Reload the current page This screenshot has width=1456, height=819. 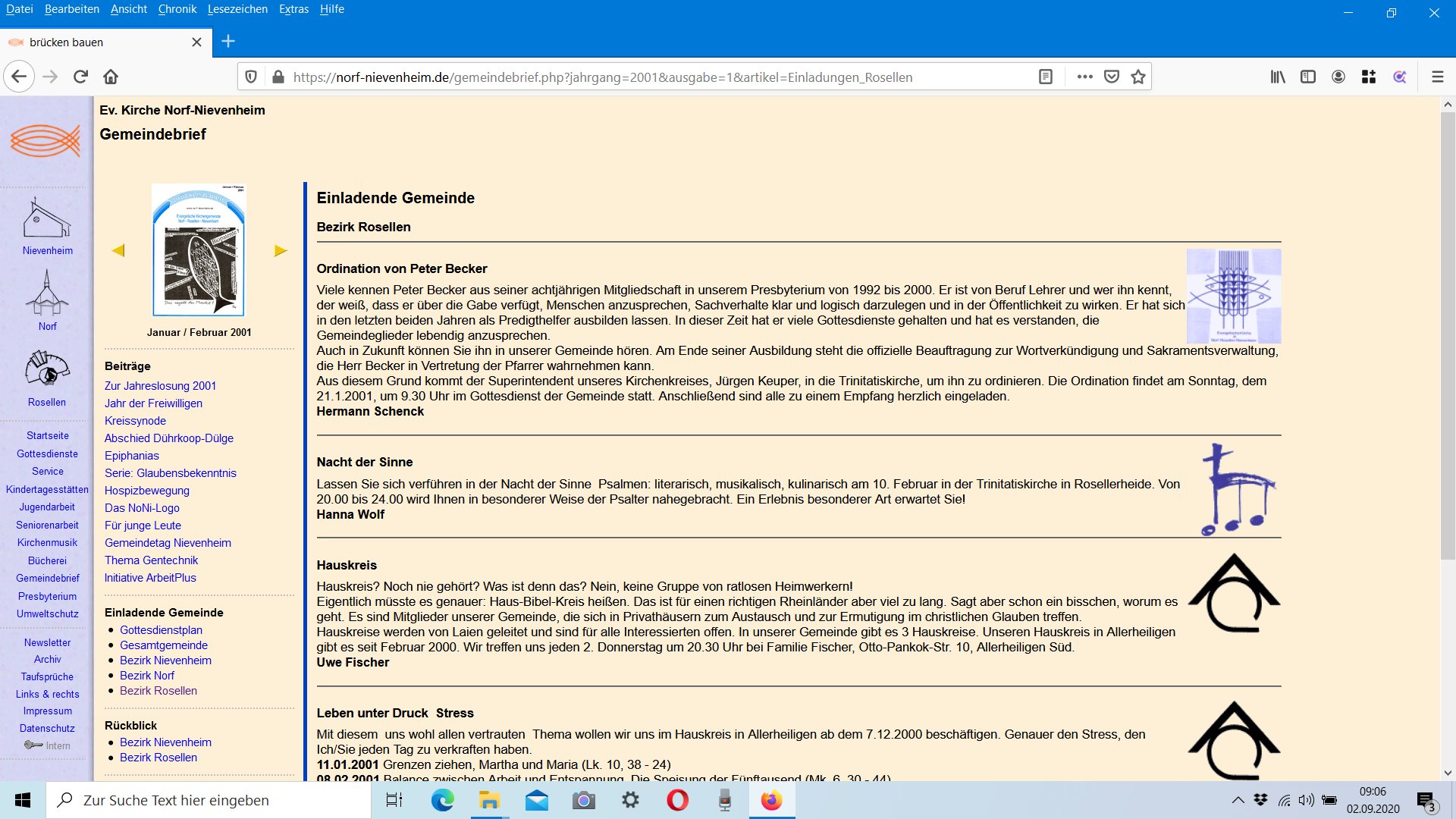80,77
